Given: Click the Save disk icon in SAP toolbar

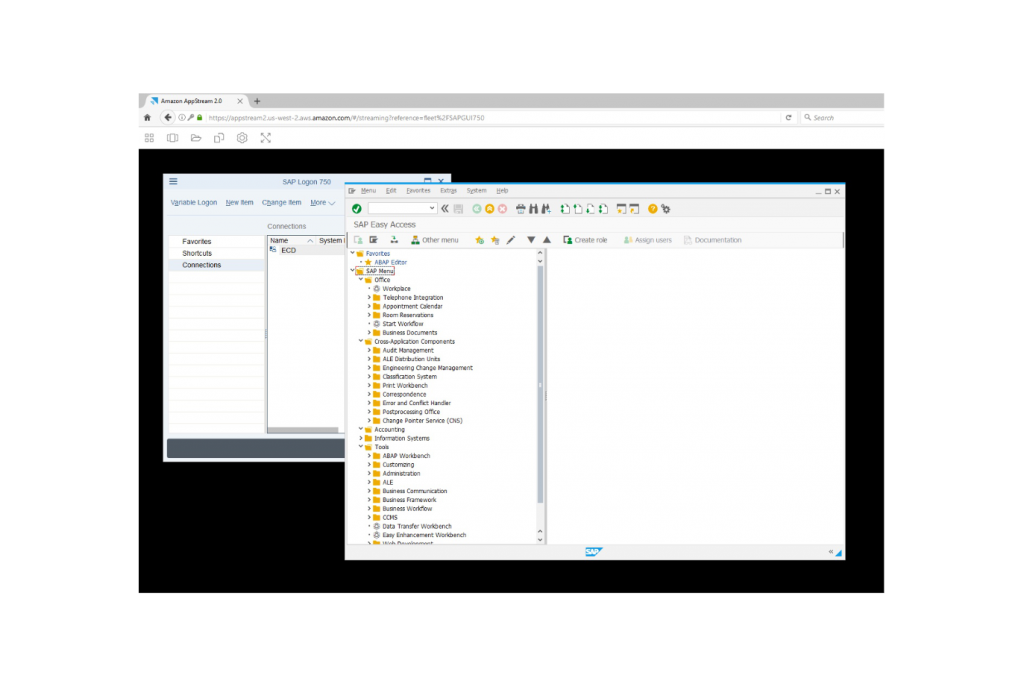Looking at the screenshot, I should 458,209.
